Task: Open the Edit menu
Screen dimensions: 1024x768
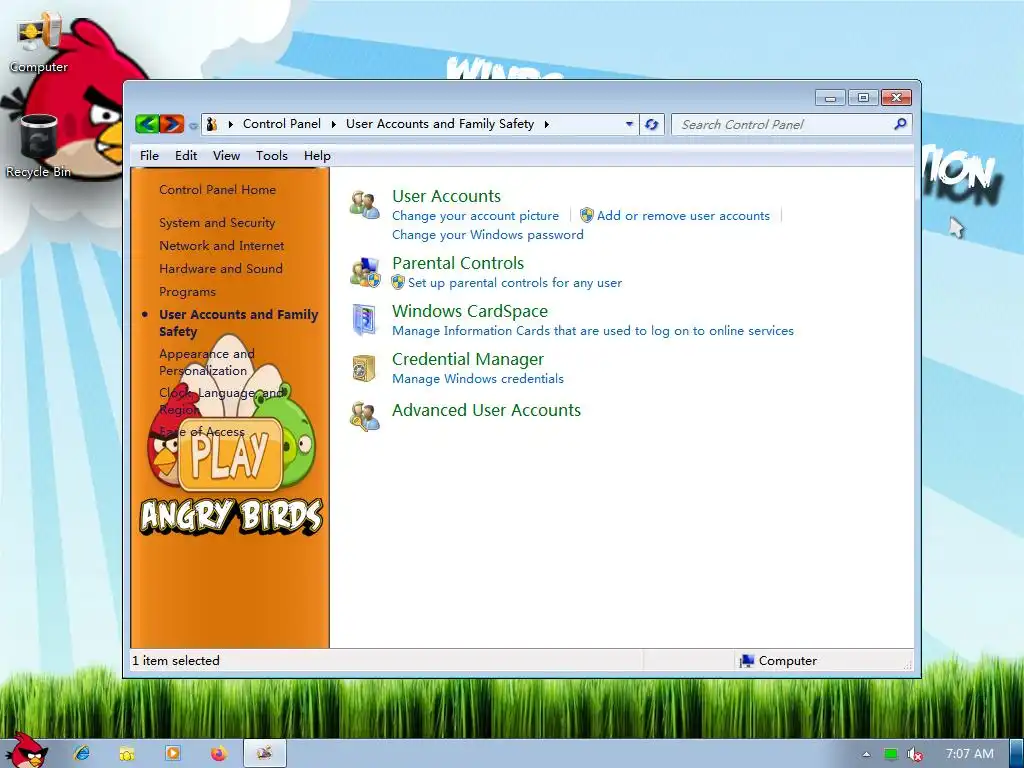Action: click(186, 155)
